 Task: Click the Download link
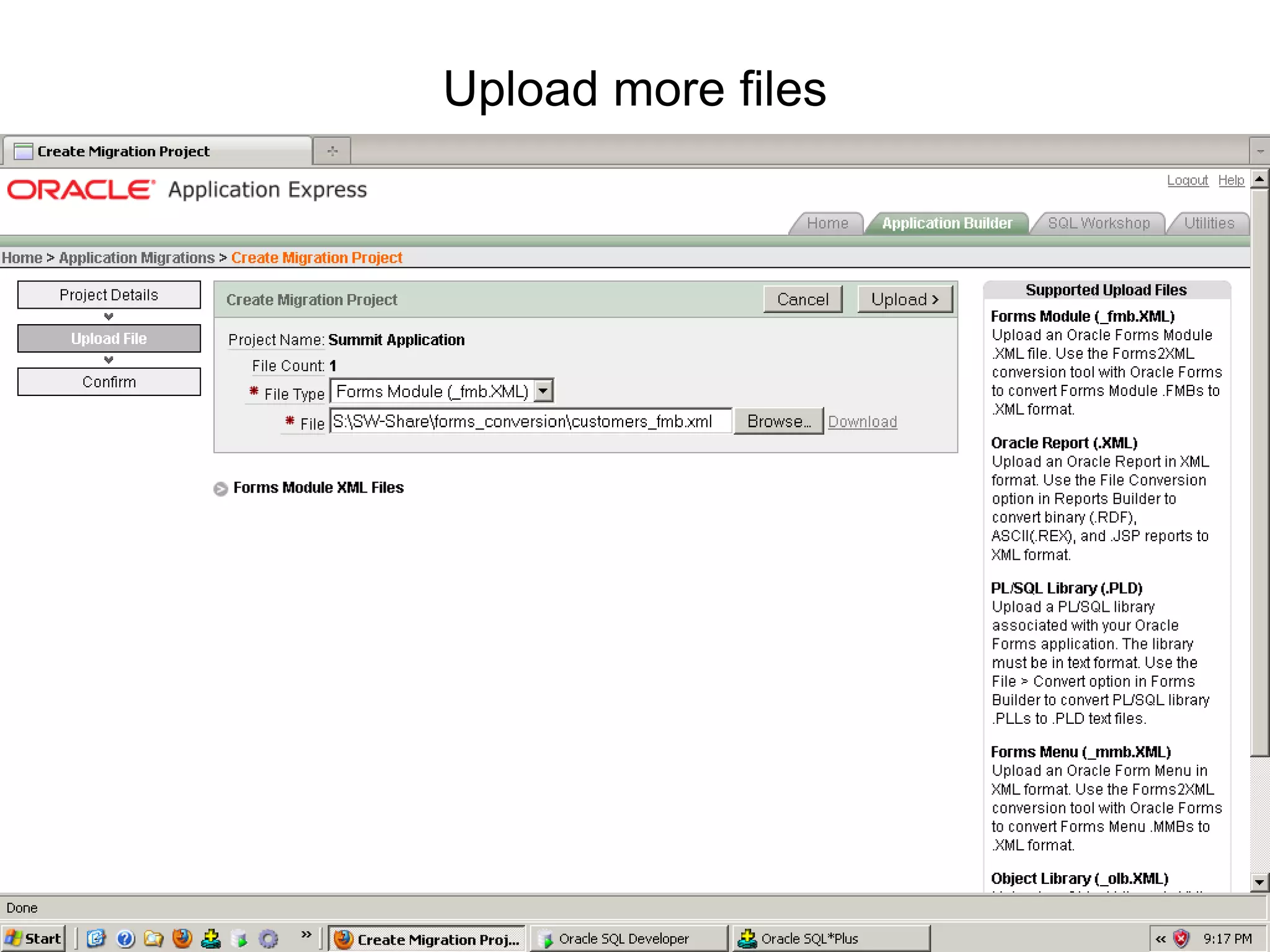click(863, 422)
